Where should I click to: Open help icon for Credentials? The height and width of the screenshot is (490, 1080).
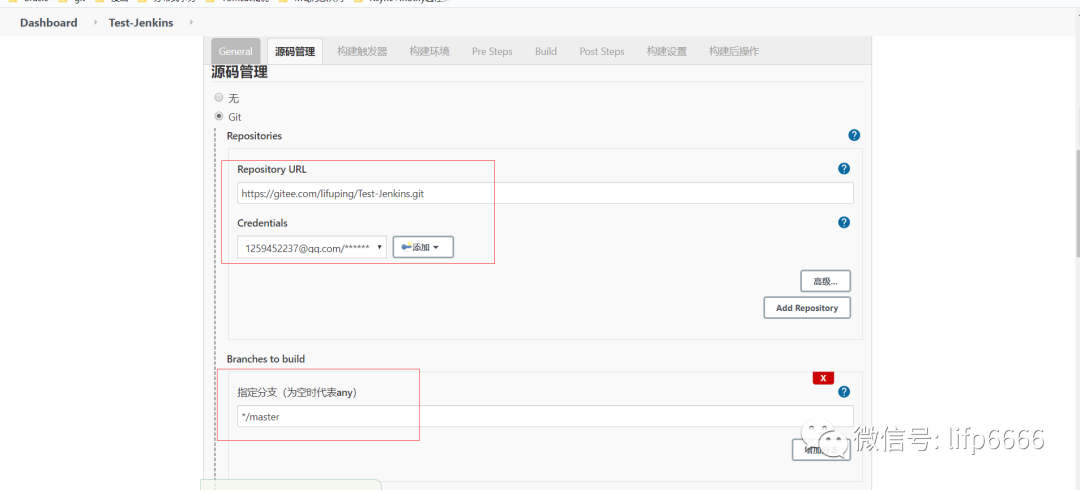point(844,223)
